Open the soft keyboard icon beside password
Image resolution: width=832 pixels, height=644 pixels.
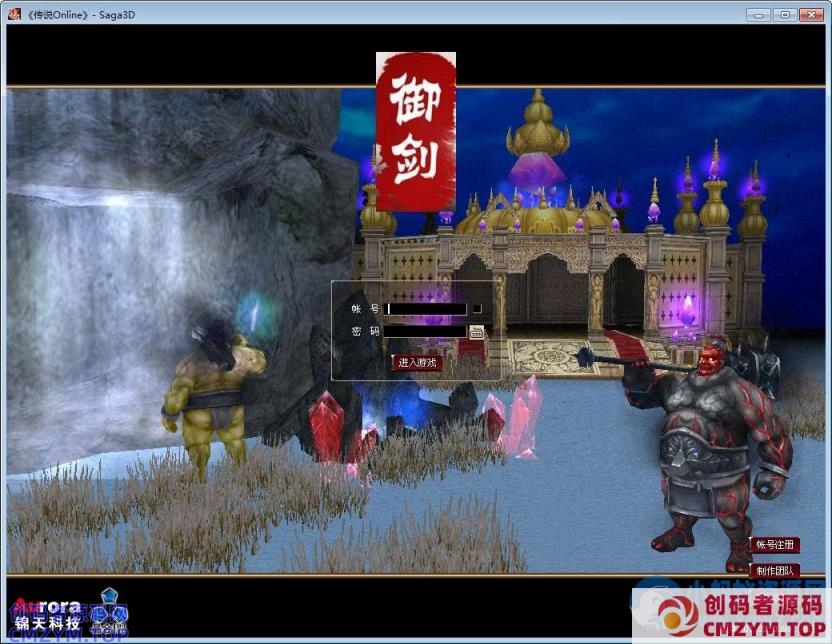click(476, 332)
